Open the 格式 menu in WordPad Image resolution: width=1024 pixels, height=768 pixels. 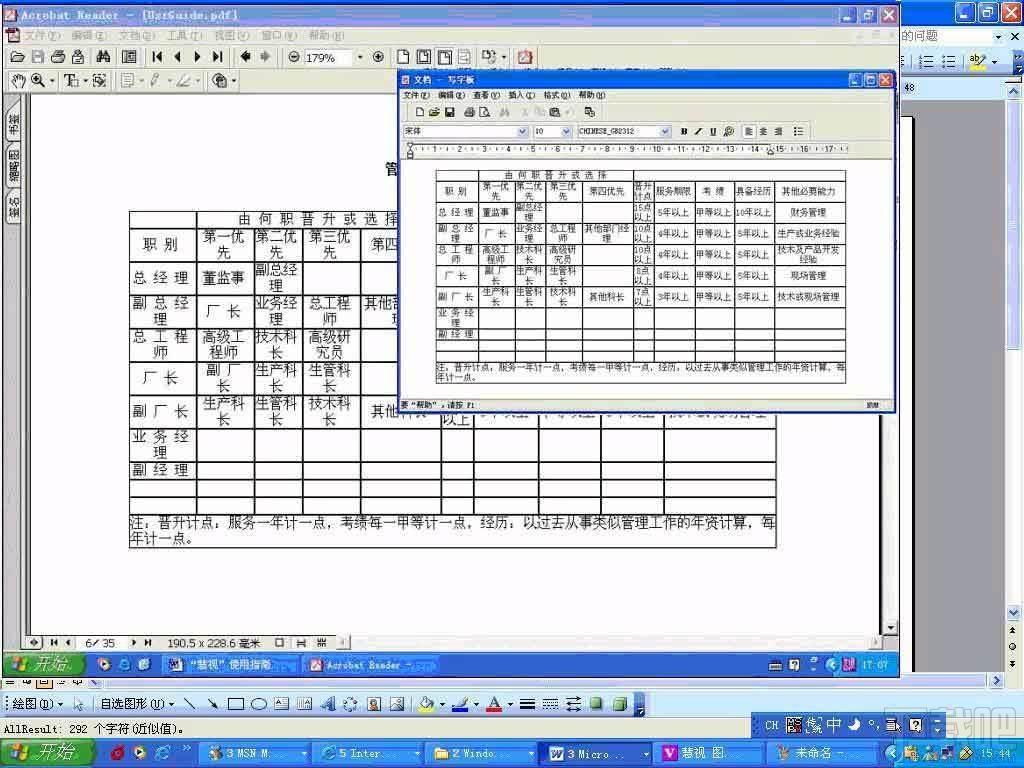pyautogui.click(x=557, y=95)
